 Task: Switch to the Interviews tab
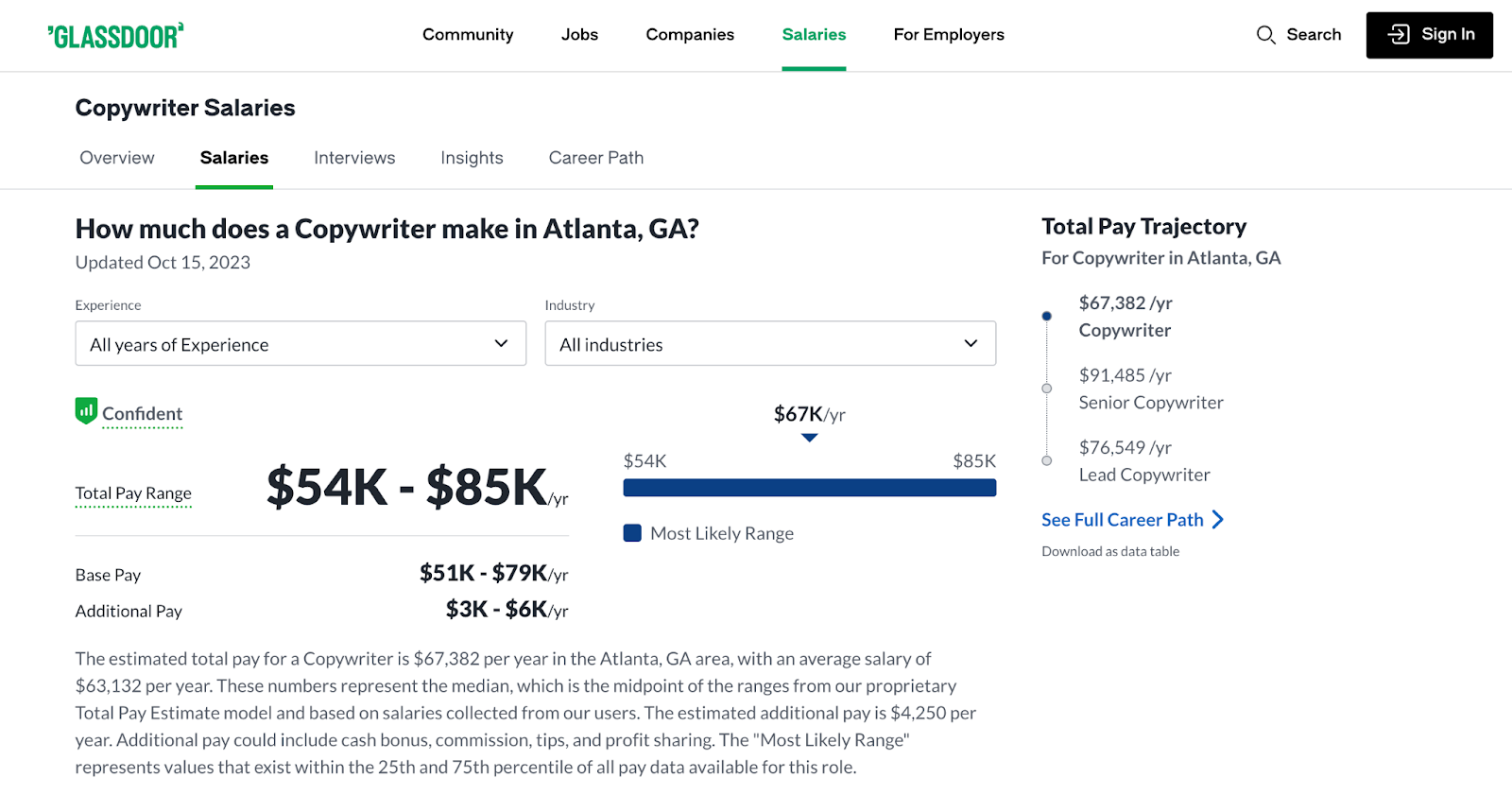coord(354,158)
